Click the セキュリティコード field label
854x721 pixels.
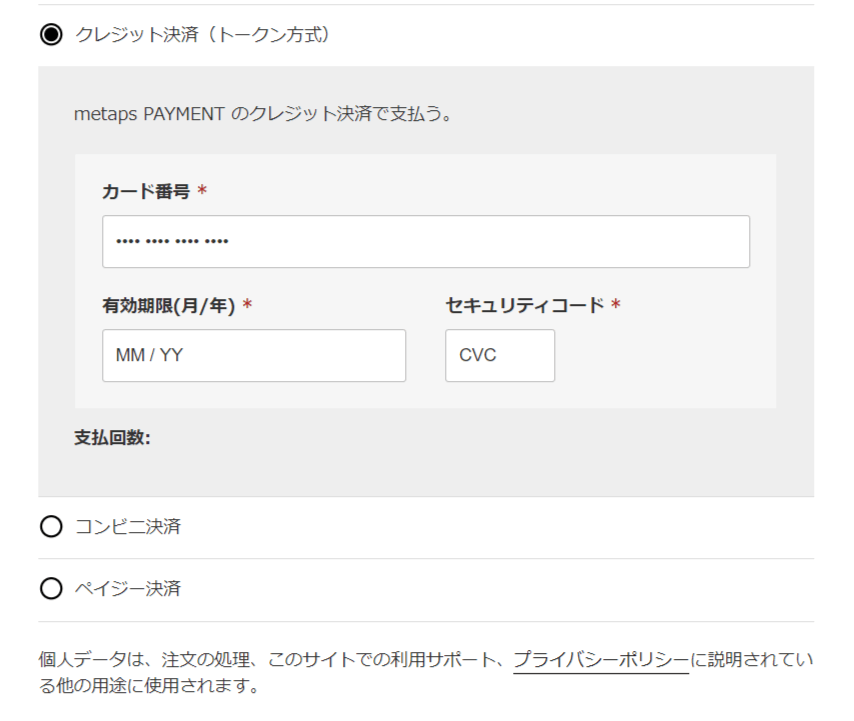tap(525, 305)
